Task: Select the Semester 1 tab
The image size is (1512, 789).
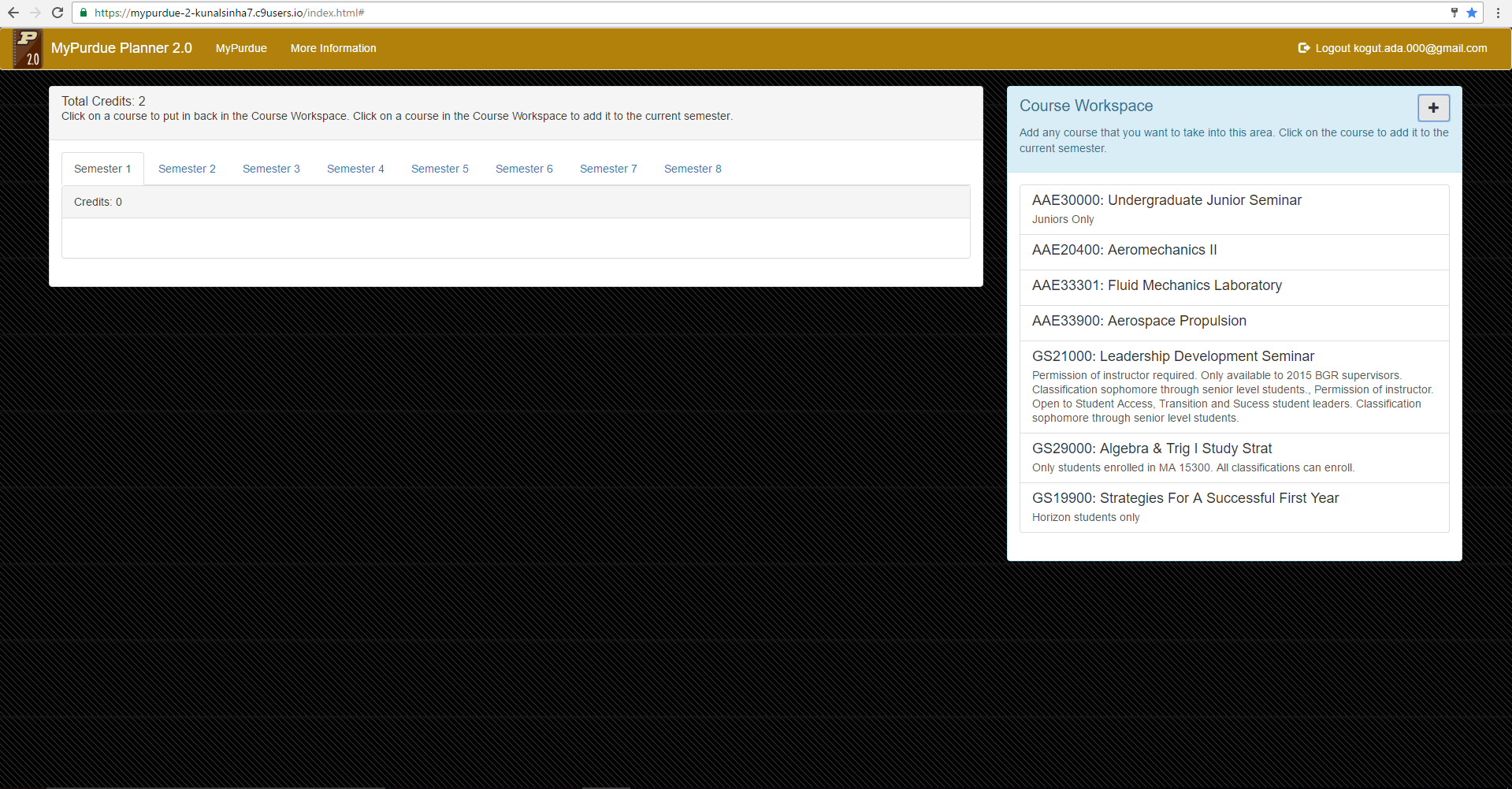Action: 102,169
